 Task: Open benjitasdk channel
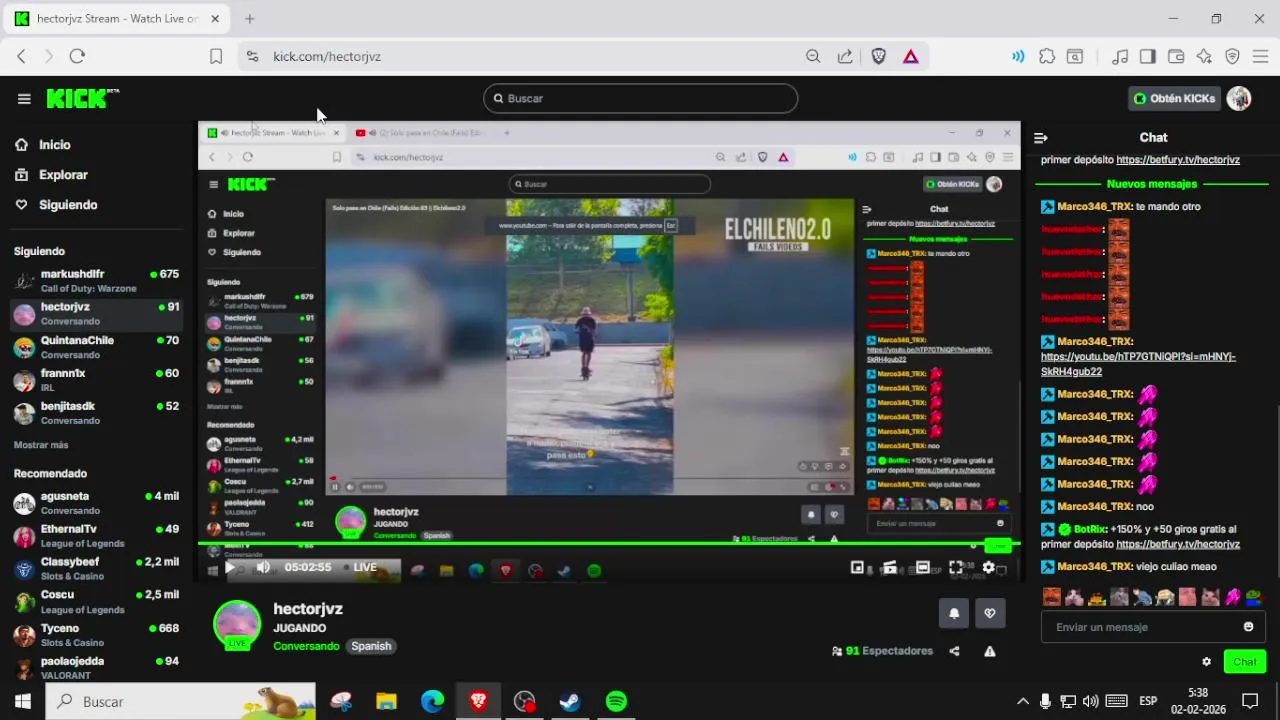[96, 413]
